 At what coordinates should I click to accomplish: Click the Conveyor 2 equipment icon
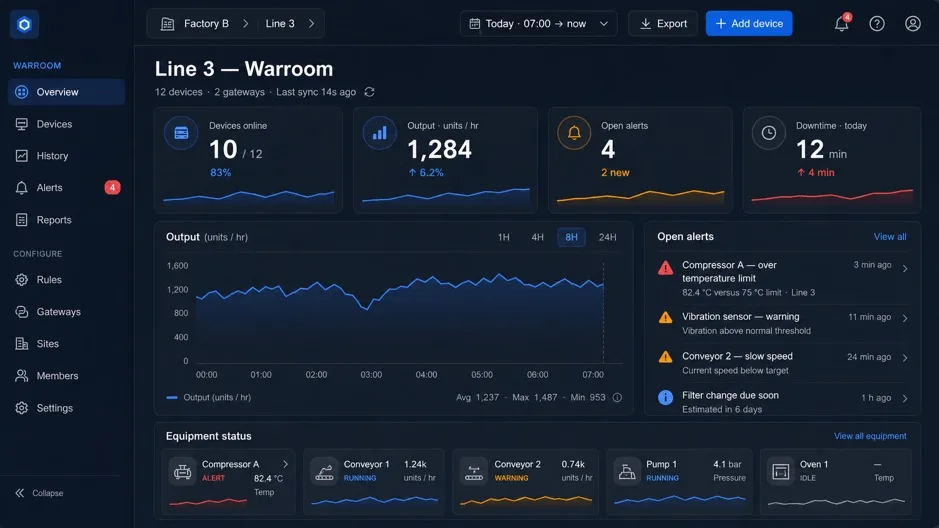474,472
